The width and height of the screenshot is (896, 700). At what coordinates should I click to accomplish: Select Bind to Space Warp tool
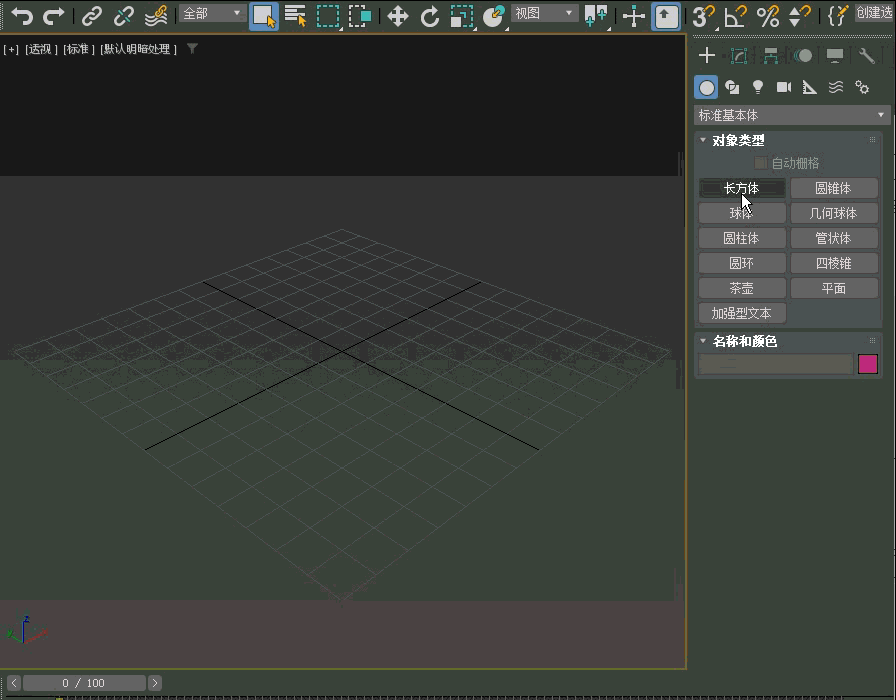tap(155, 16)
